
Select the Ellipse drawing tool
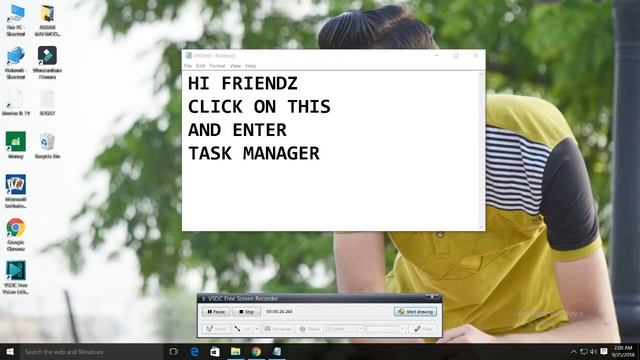click(310, 329)
